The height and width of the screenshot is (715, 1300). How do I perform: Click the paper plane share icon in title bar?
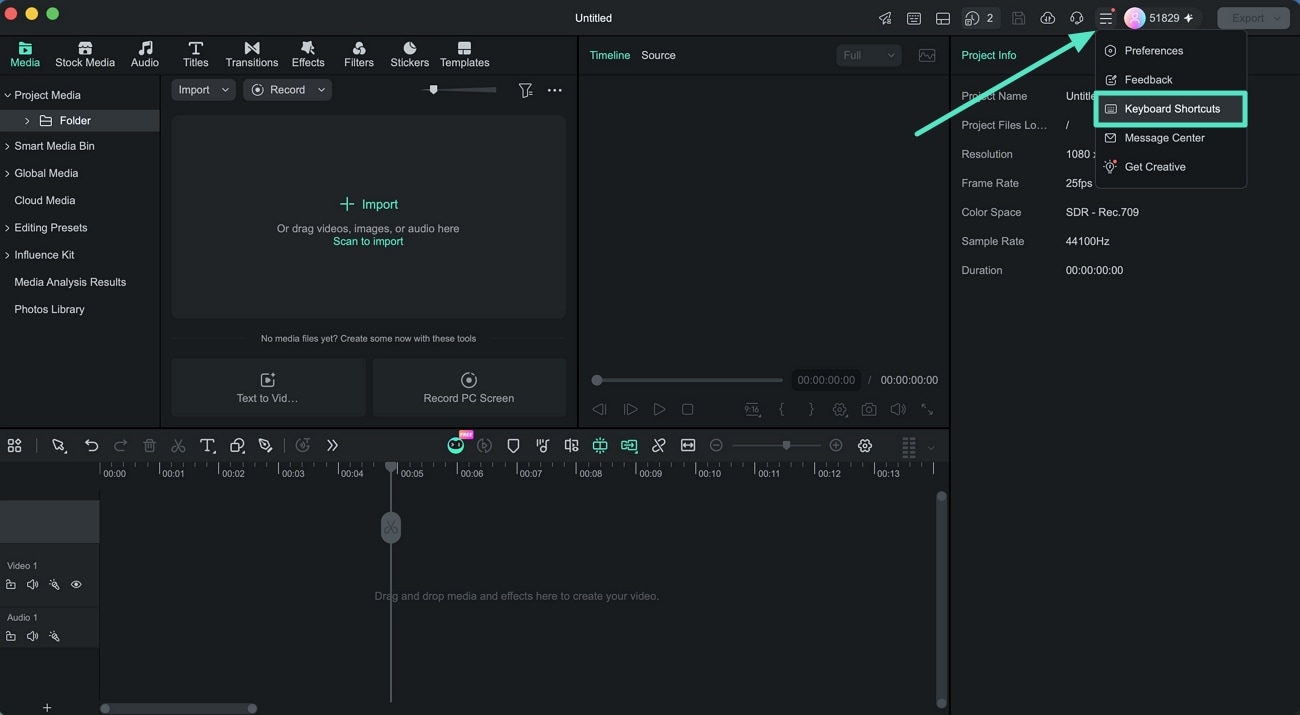[x=885, y=18]
